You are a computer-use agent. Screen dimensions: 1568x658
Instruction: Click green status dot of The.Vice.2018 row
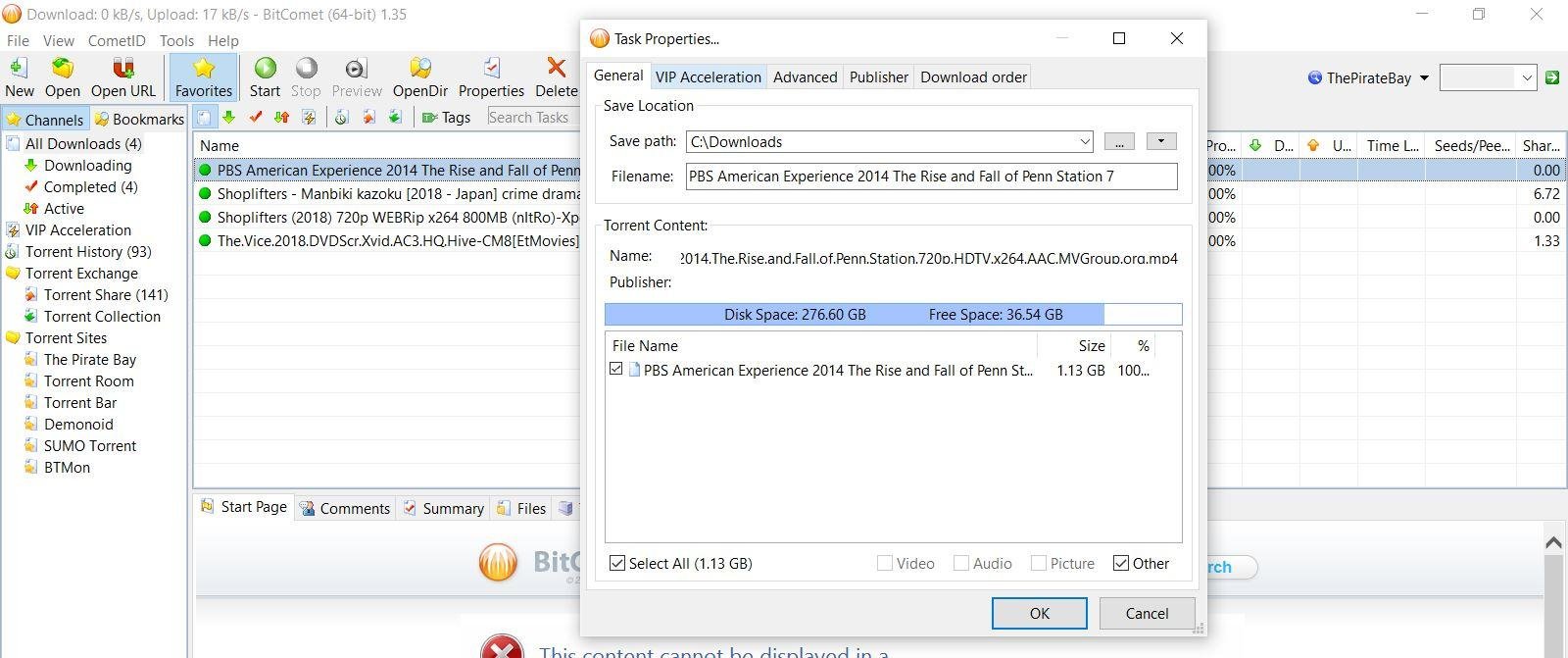point(205,241)
